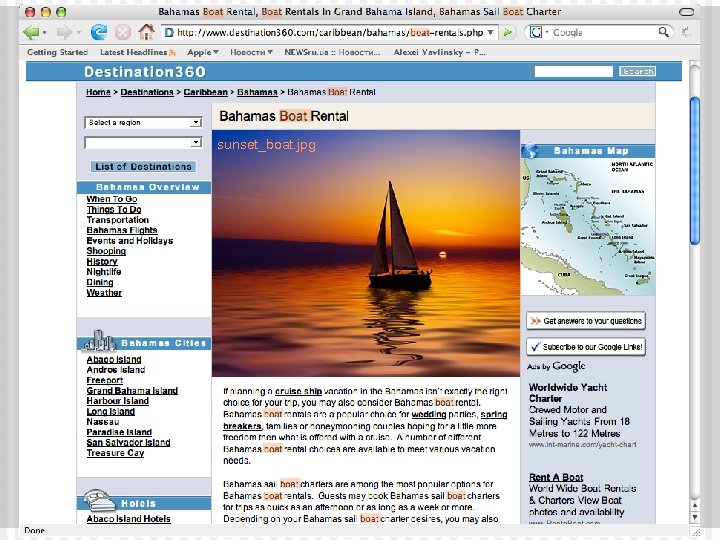Open the Новости bookmarks folder
Screen dimensions: 720x540
(251, 52)
